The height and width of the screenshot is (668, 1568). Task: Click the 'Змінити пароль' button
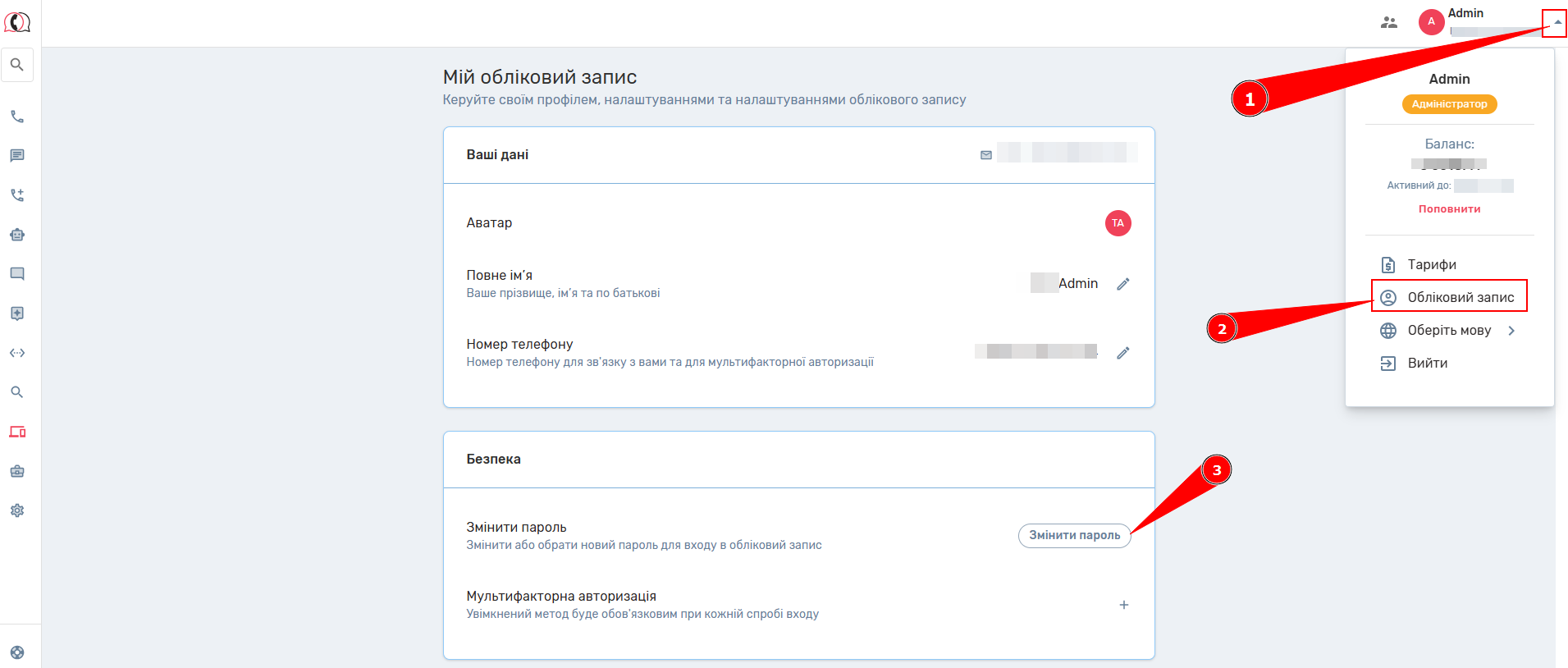1074,535
